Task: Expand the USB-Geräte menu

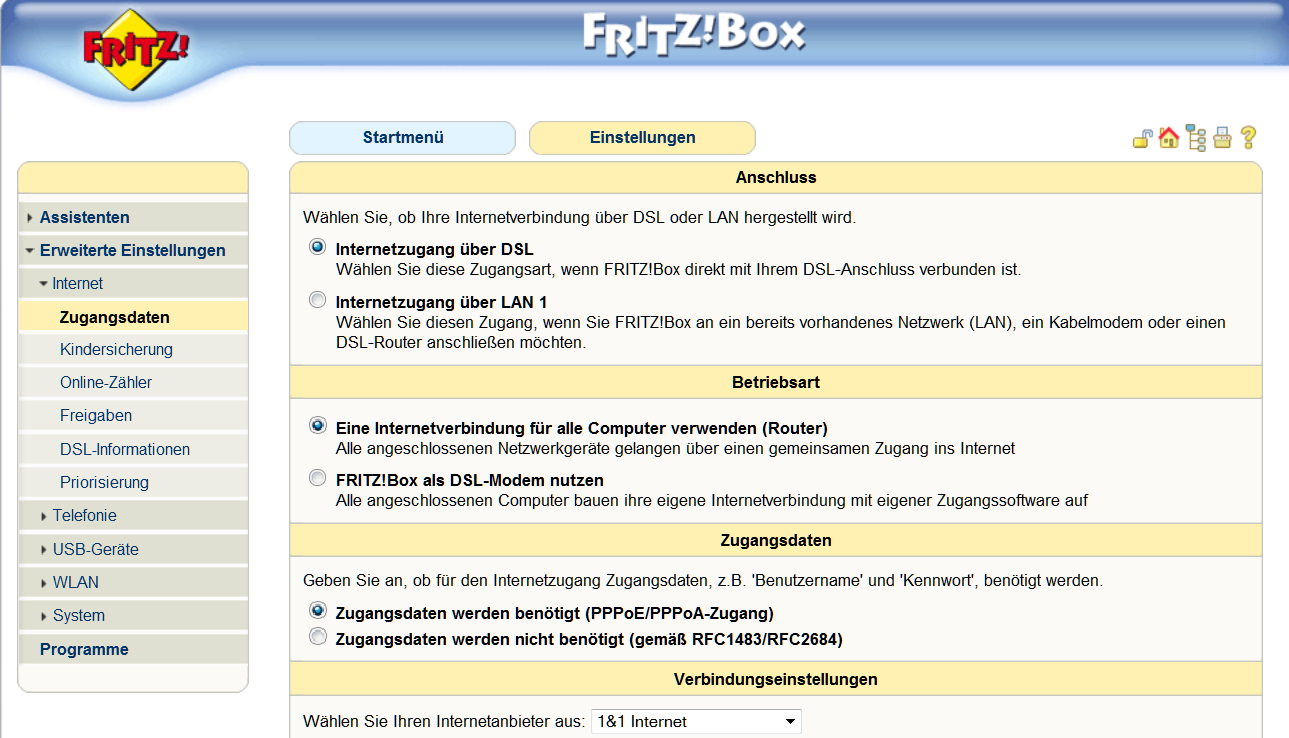Action: click(x=44, y=550)
